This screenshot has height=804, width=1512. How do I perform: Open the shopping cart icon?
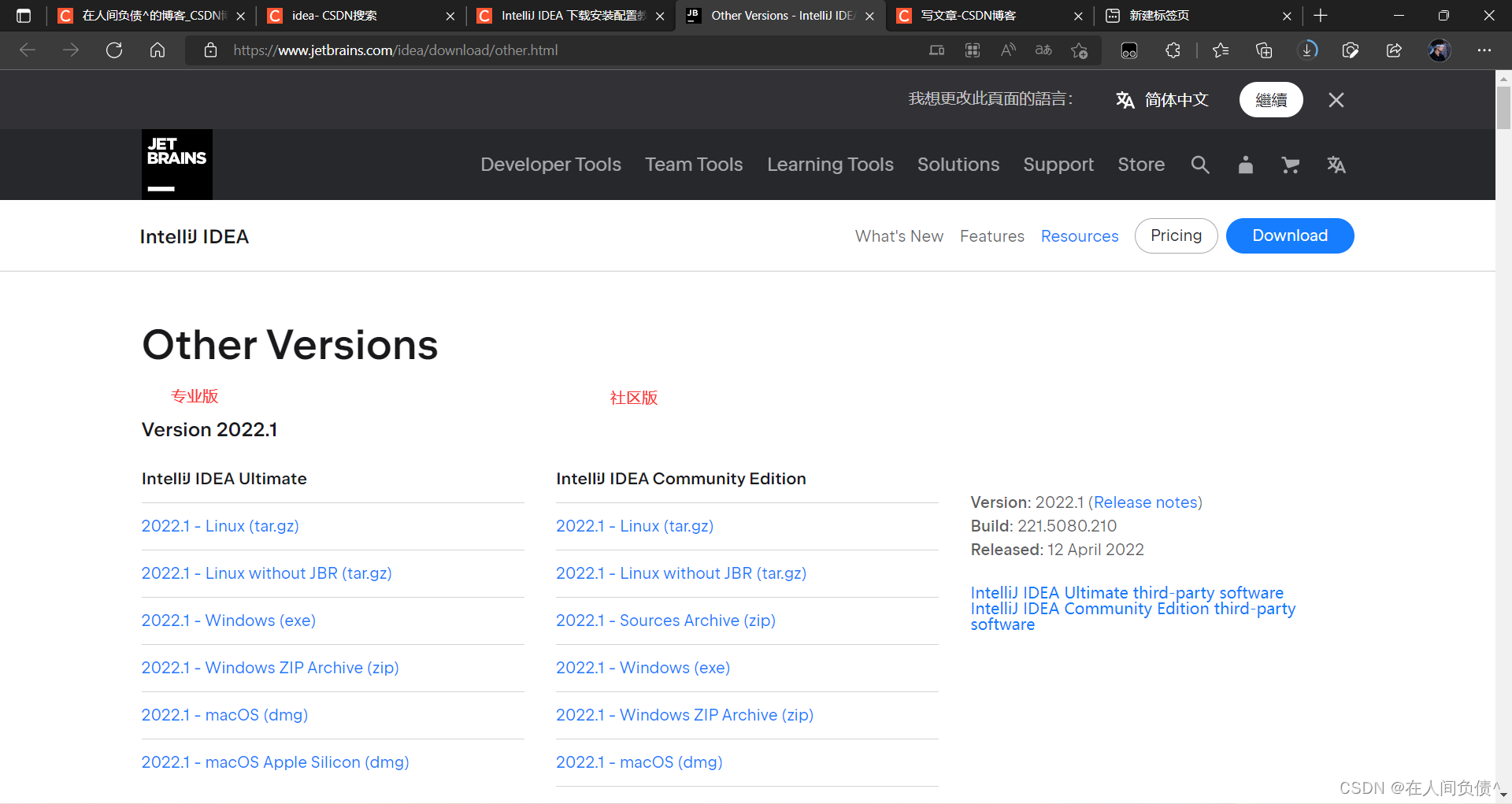click(1290, 165)
